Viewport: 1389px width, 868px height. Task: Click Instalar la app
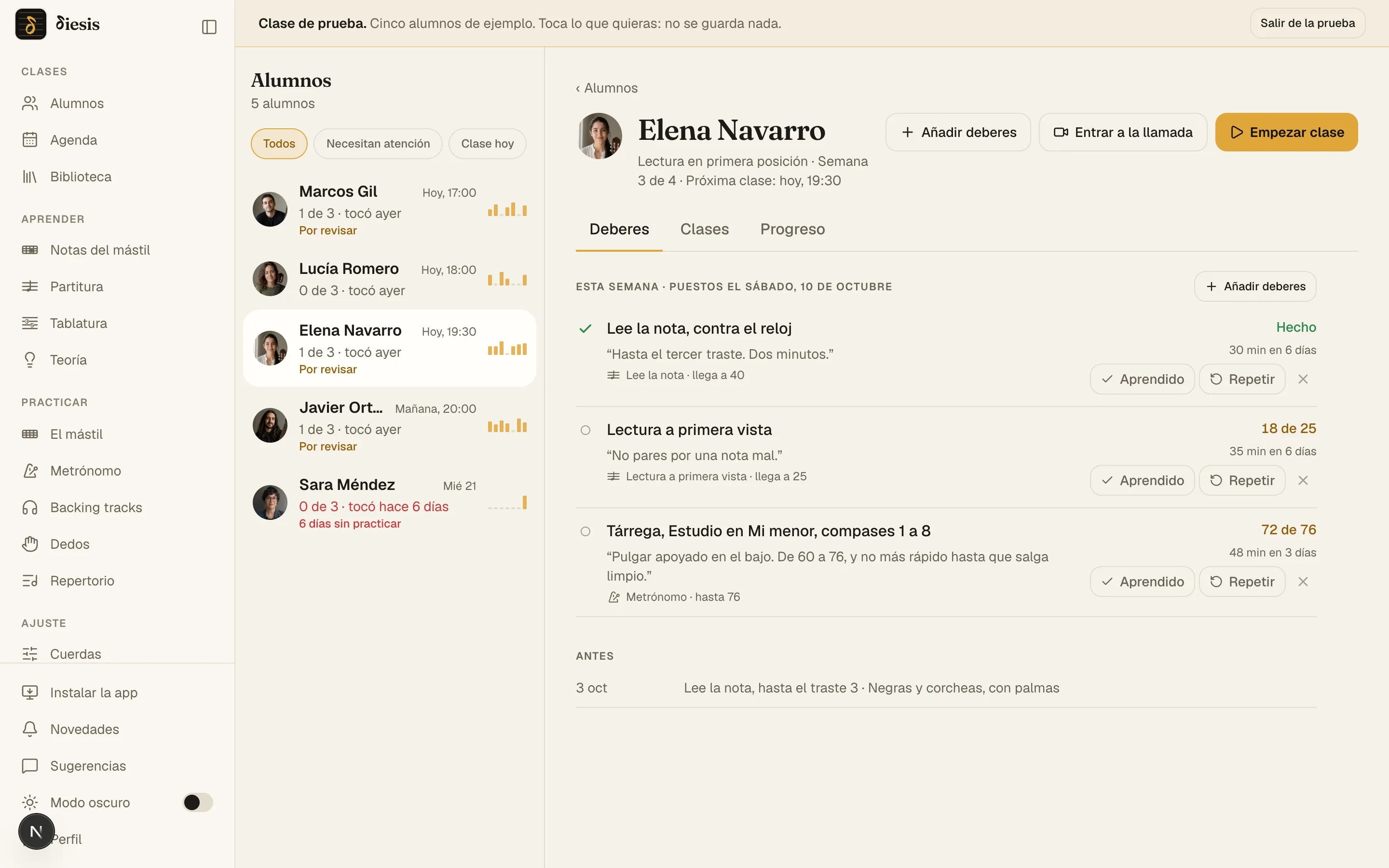117,692
